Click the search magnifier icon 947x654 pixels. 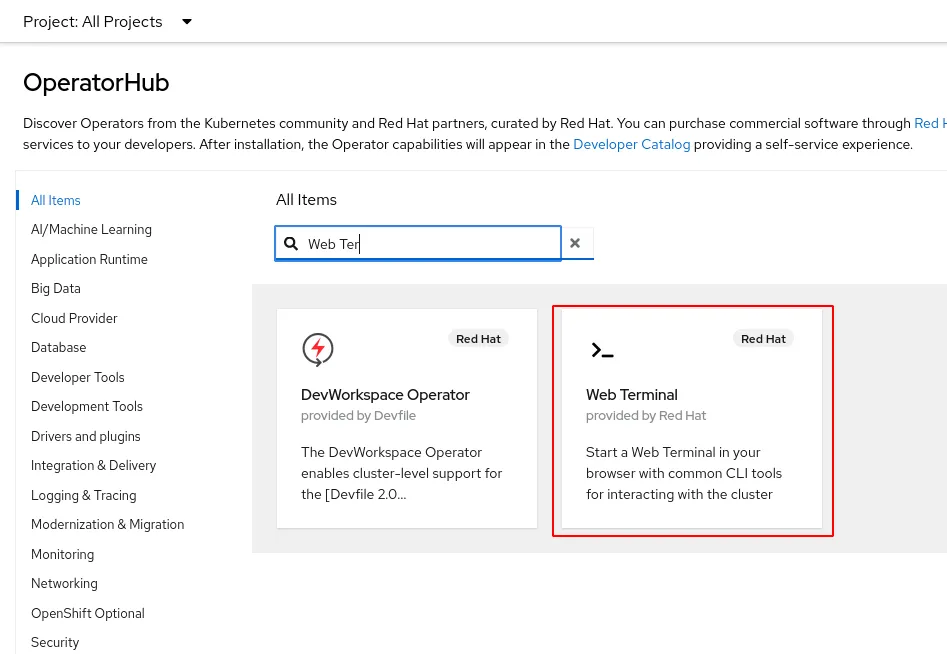(291, 244)
